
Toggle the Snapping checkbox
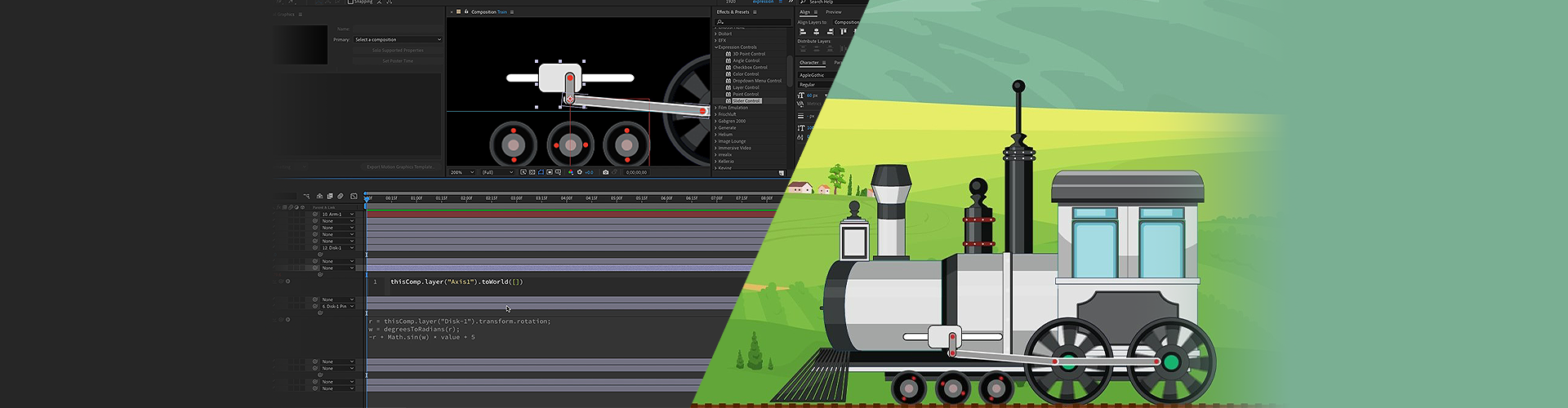350,2
